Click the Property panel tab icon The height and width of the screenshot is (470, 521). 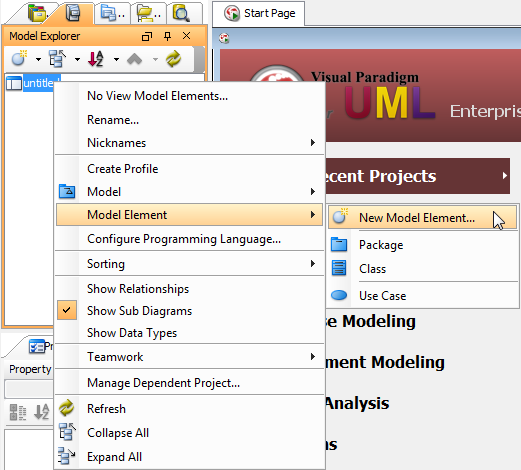click(x=37, y=347)
